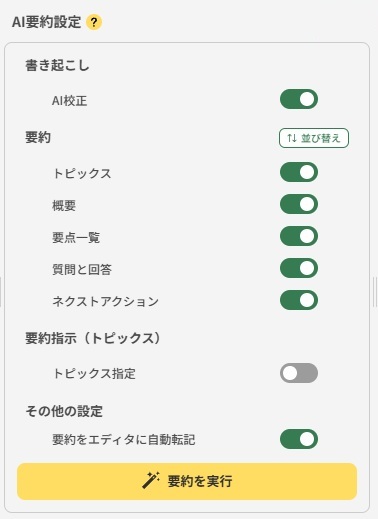Select the 書き起こし section heading
378x519 pixels.
(x=57, y=65)
